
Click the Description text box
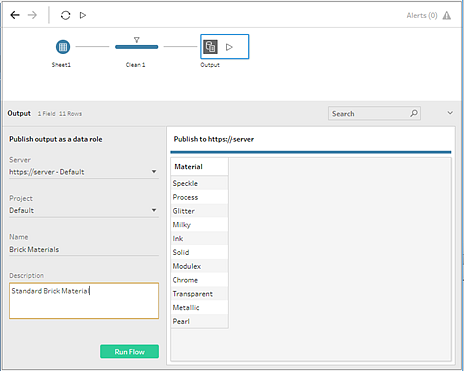point(84,301)
